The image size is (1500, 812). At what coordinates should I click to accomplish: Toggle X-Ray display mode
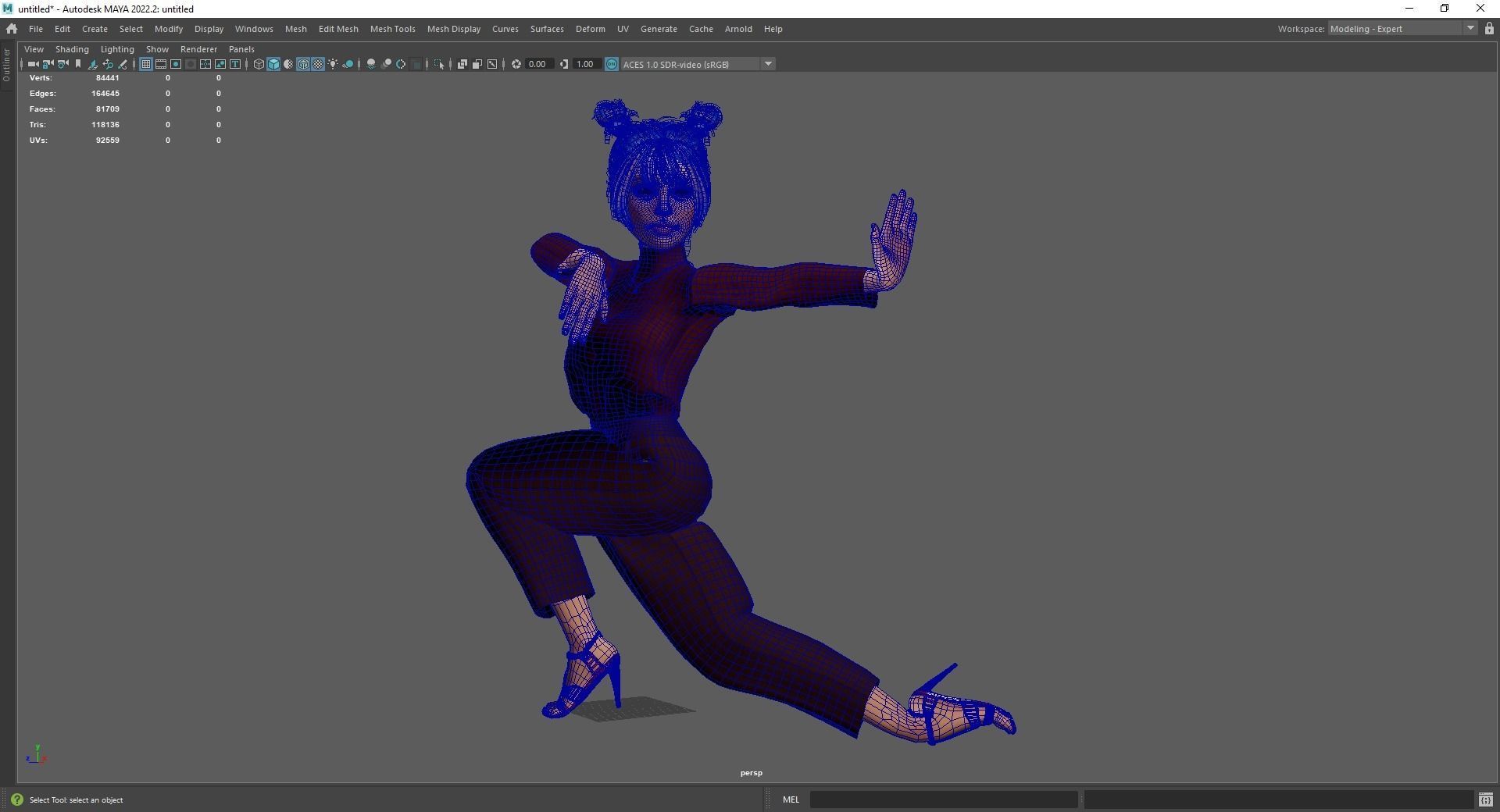pyautogui.click(x=462, y=64)
